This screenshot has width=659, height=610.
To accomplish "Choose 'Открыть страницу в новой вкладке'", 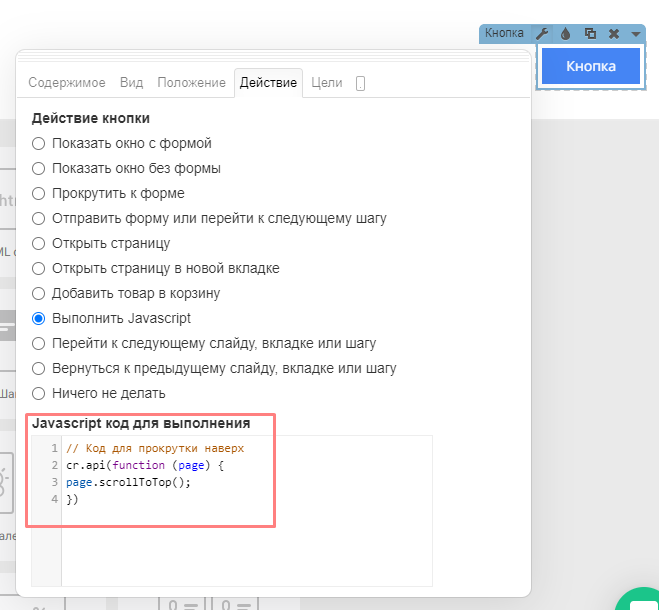I will tap(39, 268).
